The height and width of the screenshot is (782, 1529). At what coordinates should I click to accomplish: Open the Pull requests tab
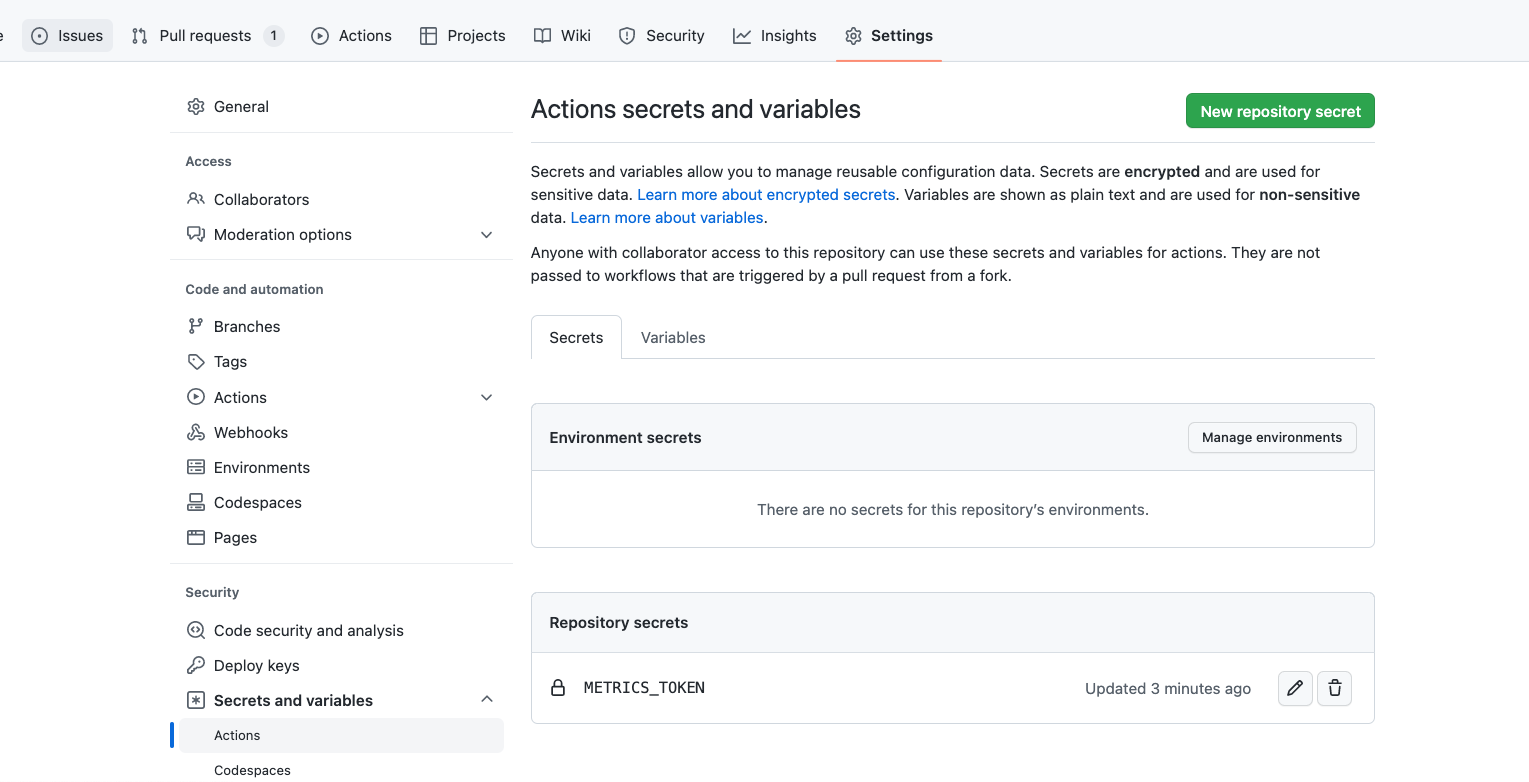coord(208,36)
